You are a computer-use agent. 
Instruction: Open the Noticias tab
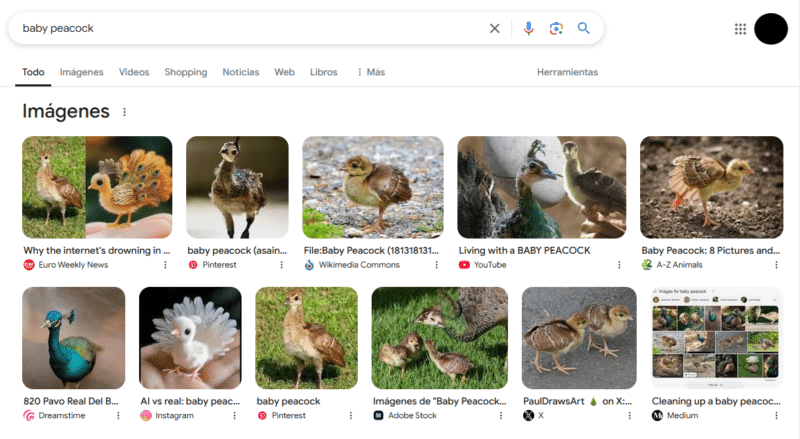tap(240, 72)
